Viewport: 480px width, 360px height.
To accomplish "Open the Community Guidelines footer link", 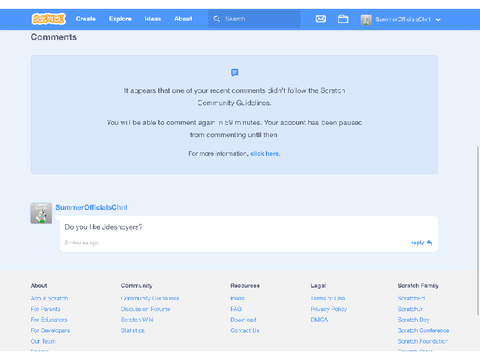I will click(x=150, y=298).
